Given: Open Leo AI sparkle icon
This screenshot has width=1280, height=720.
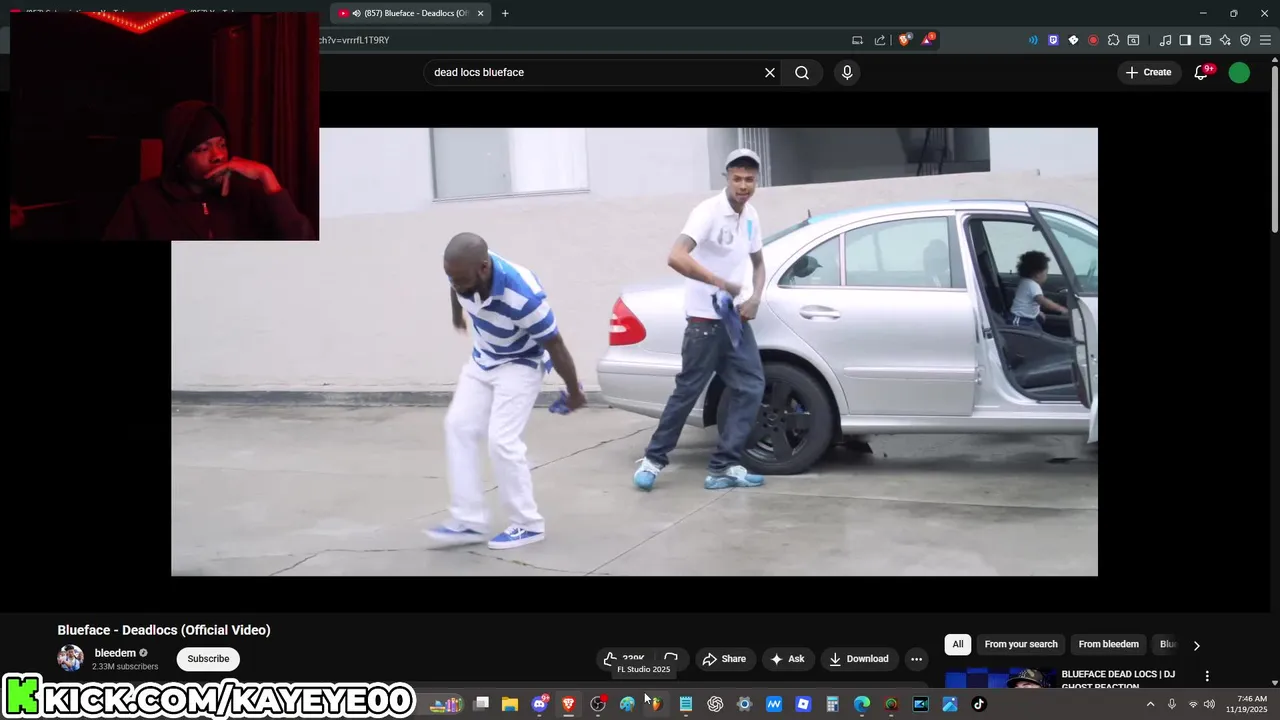Looking at the screenshot, I should (1225, 40).
